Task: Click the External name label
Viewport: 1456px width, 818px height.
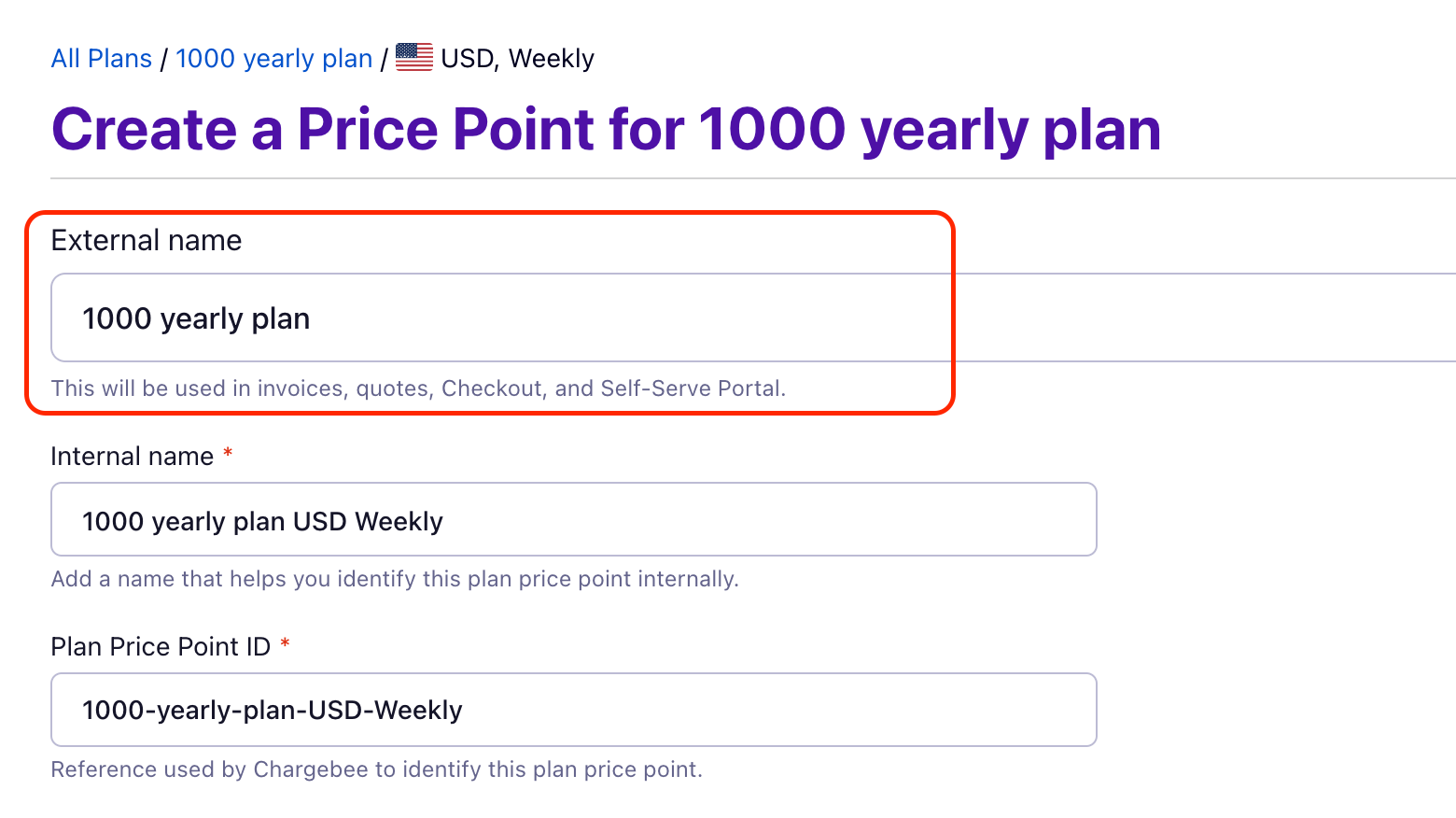Action: click(x=147, y=241)
